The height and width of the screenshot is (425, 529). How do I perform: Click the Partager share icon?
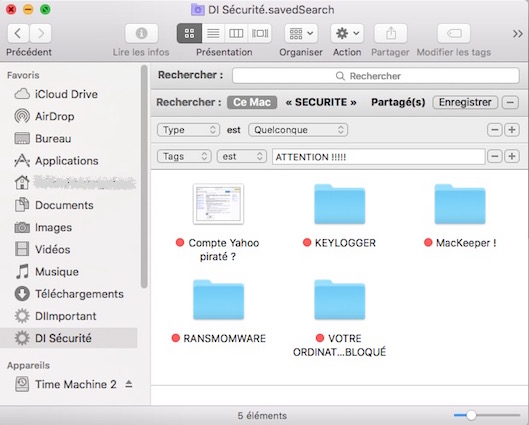(x=391, y=33)
